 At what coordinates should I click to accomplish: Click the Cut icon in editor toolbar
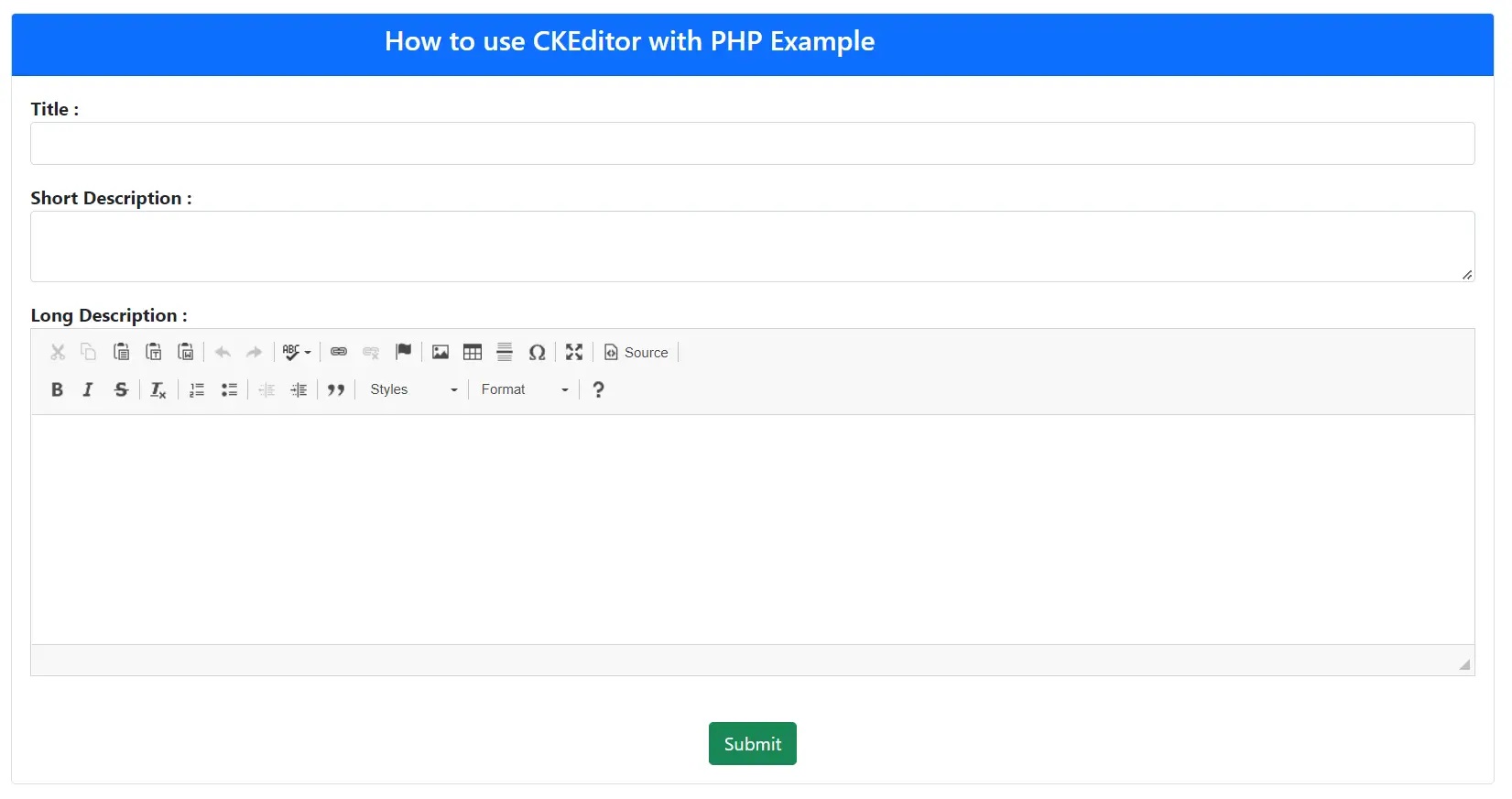point(58,352)
